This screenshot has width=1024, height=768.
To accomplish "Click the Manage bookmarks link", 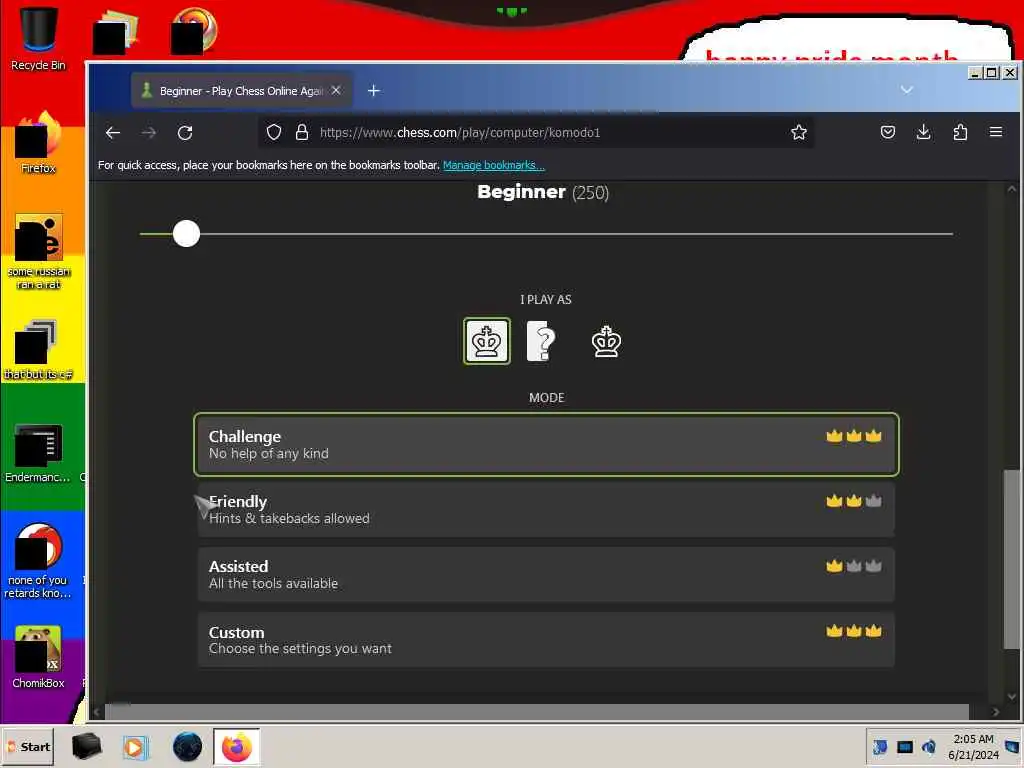I will click(494, 165).
